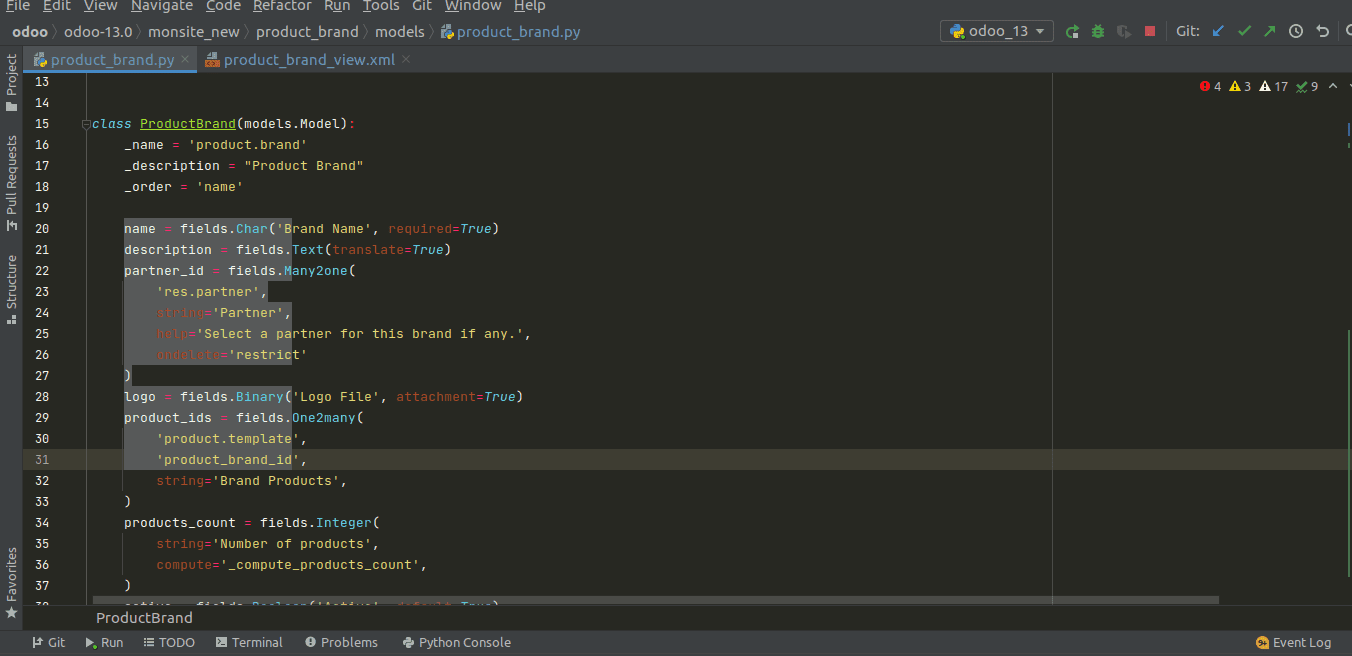This screenshot has width=1352, height=656.
Task: Click the weak warnings count of 17
Action: pos(1274,87)
